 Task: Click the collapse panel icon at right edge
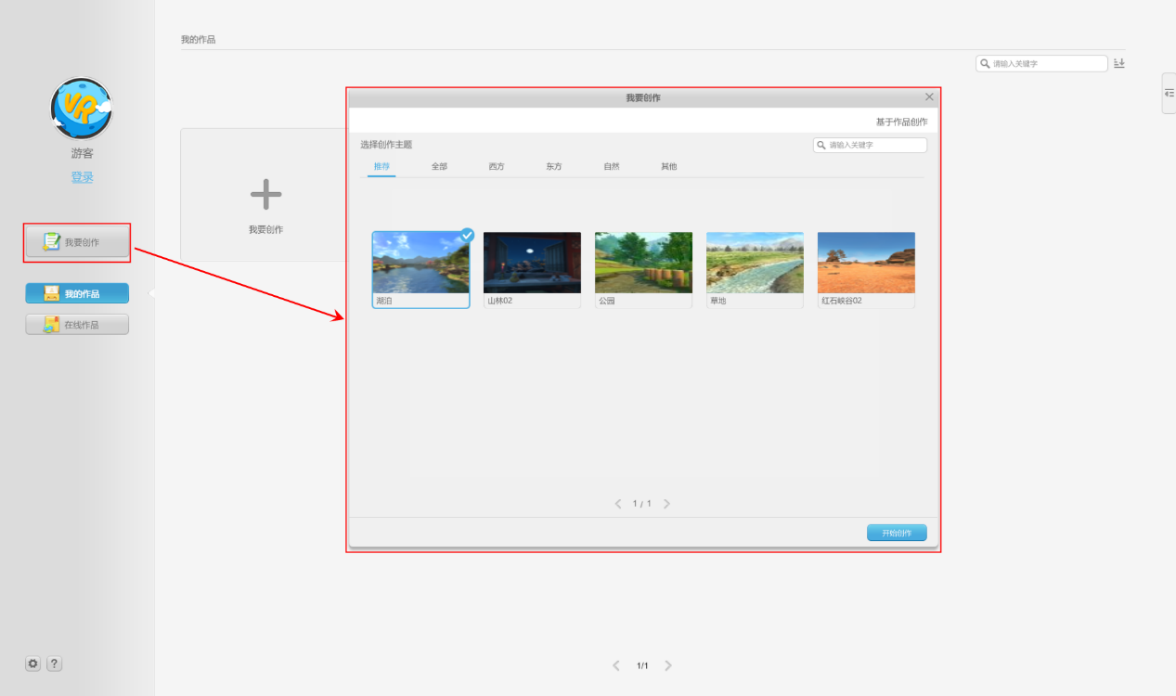pyautogui.click(x=1168, y=93)
